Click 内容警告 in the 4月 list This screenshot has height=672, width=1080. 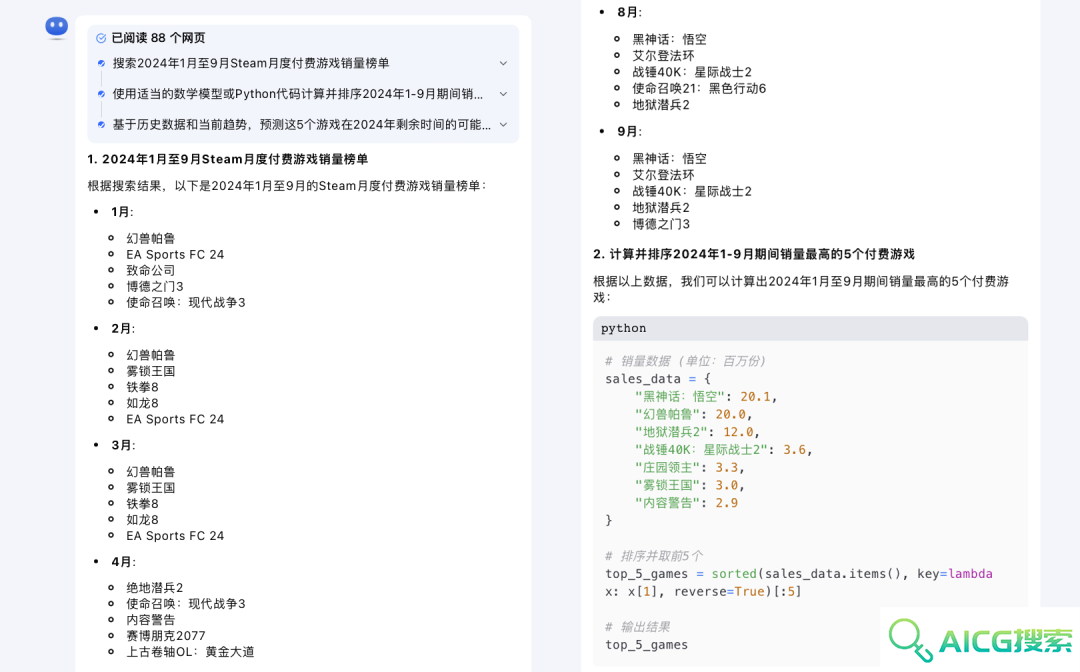pyautogui.click(x=150, y=620)
